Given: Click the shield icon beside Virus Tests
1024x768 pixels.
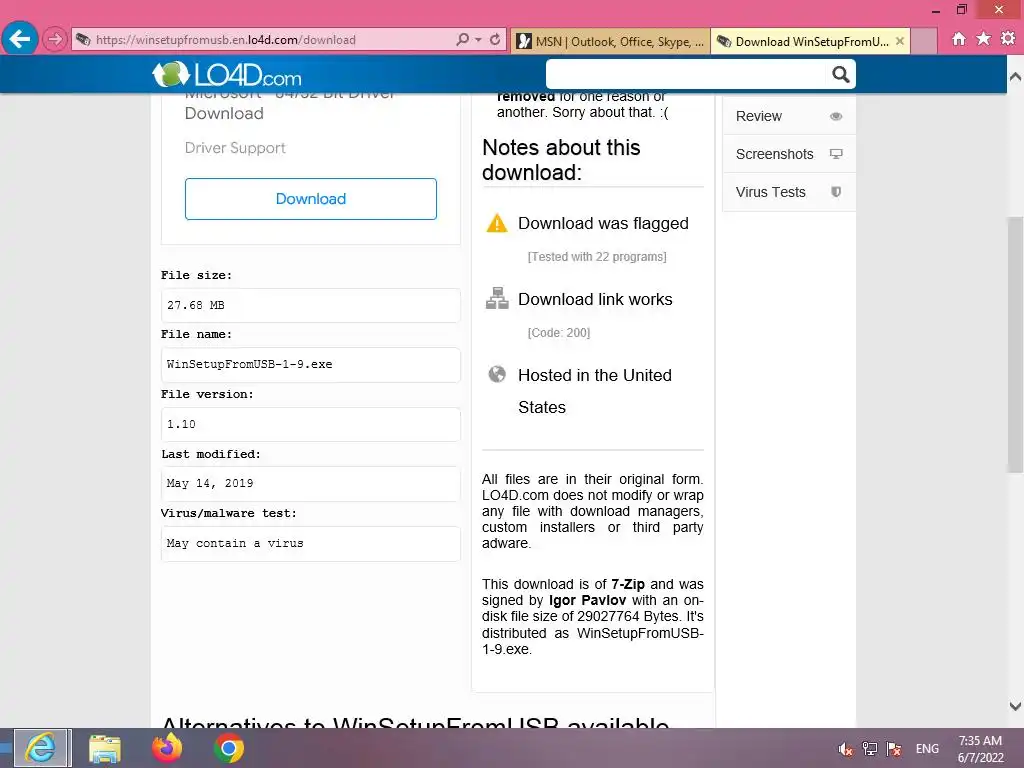Looking at the screenshot, I should click(x=836, y=192).
